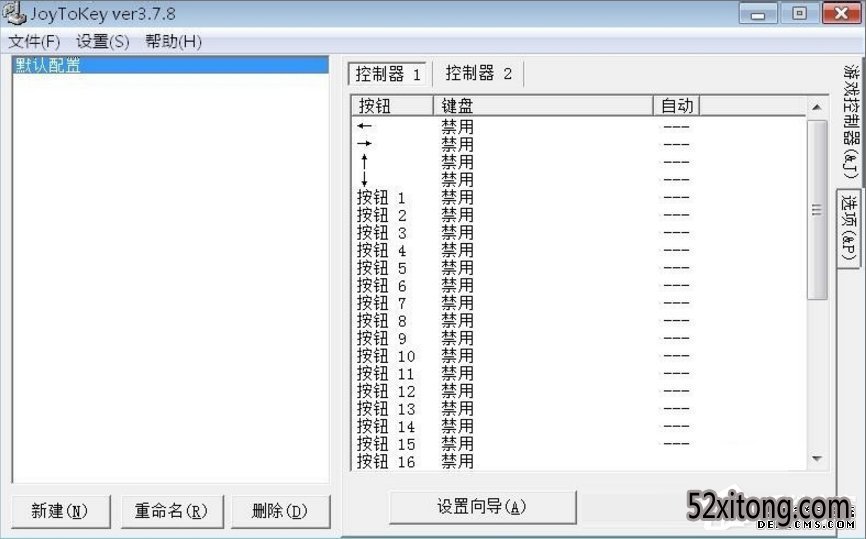This screenshot has height=539, width=866.
Task: Click the 键盘 column header
Action: (x=543, y=105)
